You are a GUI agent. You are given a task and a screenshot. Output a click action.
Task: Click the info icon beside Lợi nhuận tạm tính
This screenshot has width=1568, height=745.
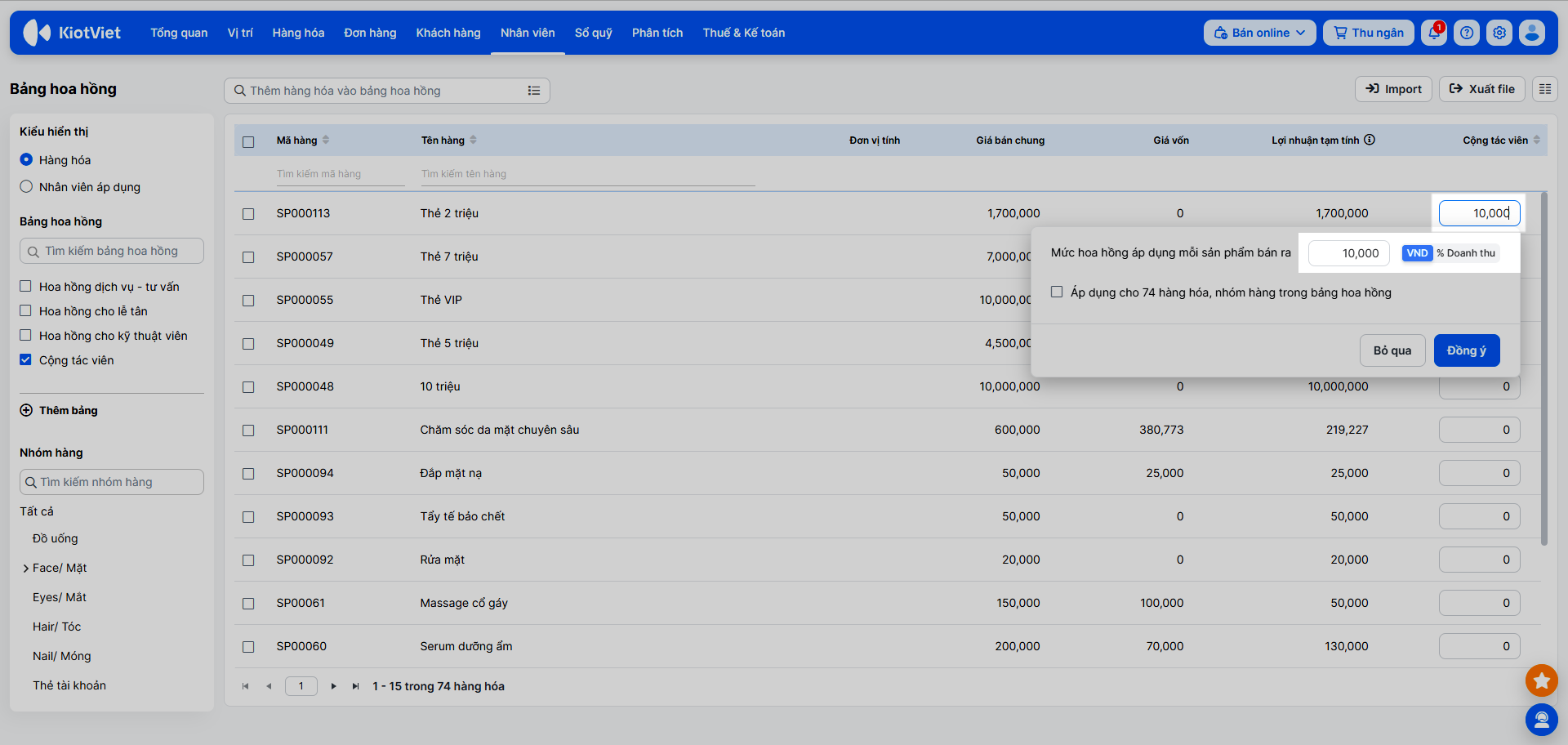pyautogui.click(x=1370, y=140)
